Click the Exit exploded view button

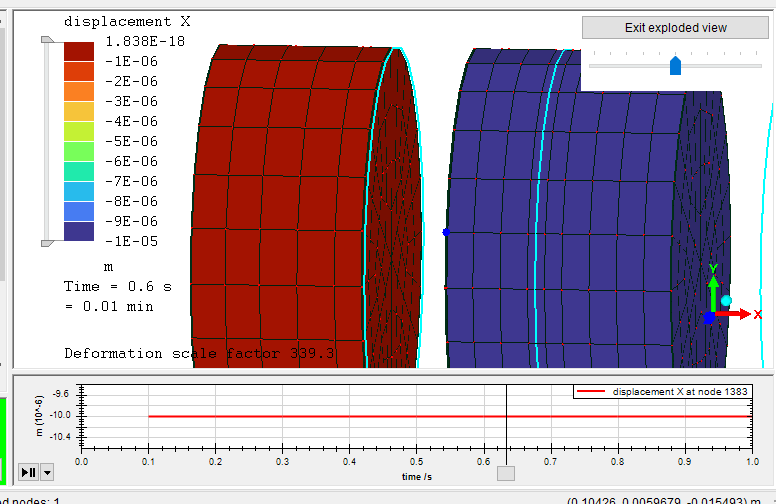pyautogui.click(x=675, y=28)
